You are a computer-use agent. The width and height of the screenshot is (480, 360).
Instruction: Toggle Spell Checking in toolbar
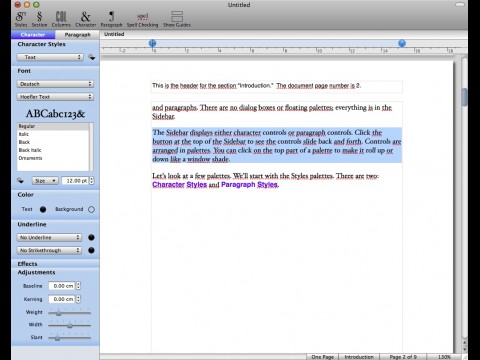(142, 20)
